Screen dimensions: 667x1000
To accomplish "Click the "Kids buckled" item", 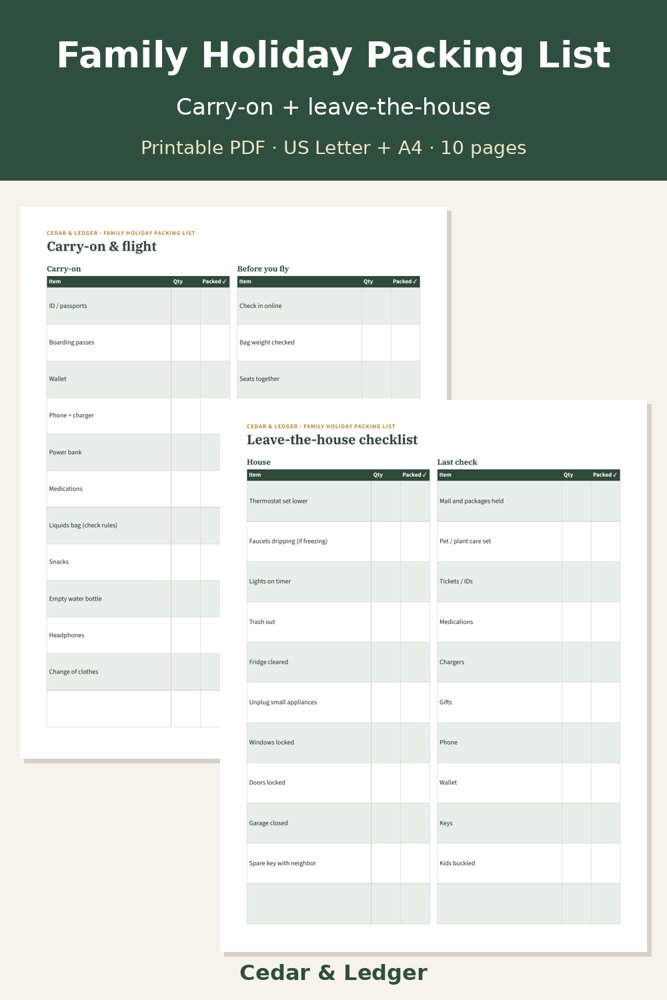I will click(457, 864).
